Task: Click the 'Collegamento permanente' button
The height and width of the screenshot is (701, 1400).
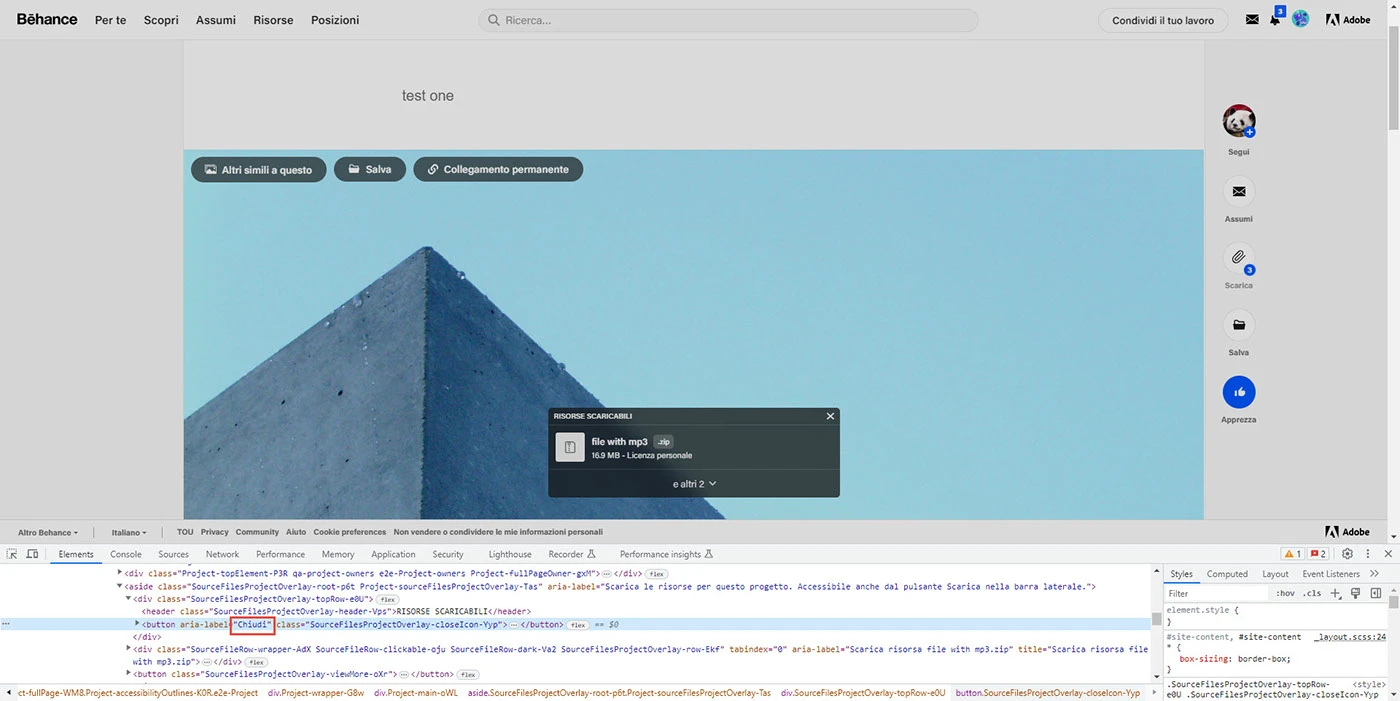Action: [498, 170]
